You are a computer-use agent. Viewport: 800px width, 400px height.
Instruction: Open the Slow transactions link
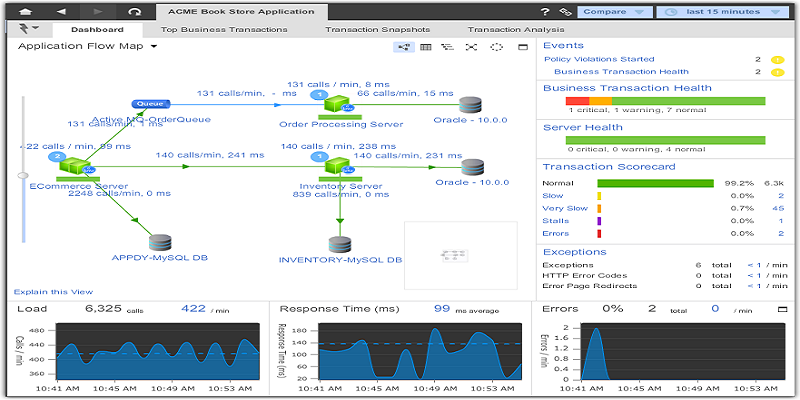[553, 196]
